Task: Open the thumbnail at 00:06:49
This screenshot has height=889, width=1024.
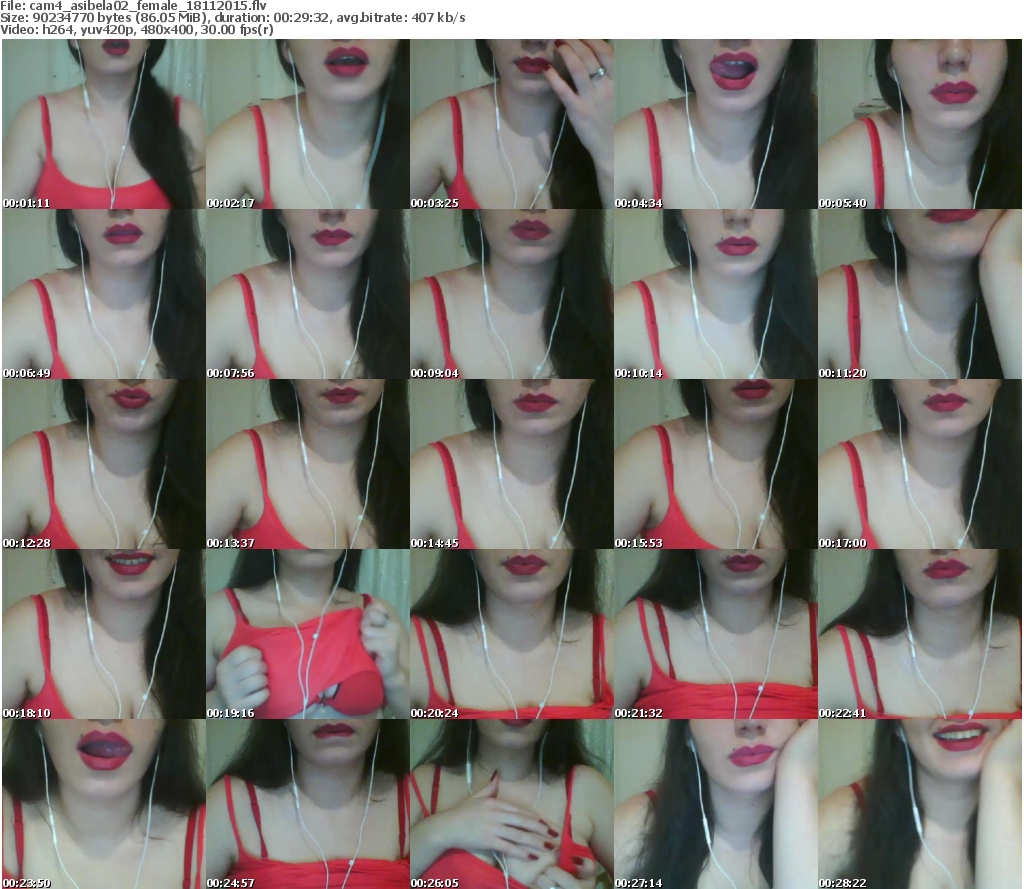Action: point(104,294)
